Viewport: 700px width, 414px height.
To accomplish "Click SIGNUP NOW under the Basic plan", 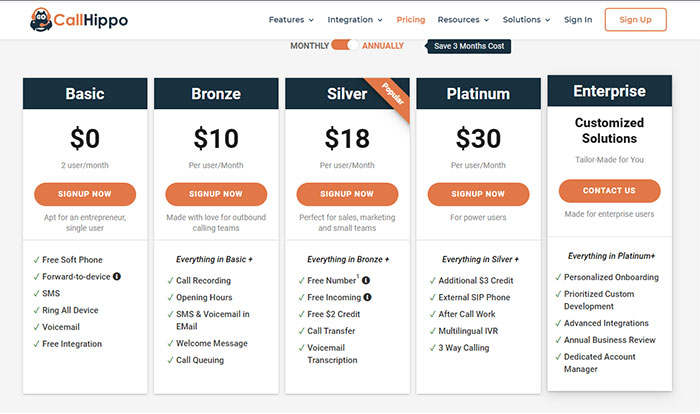I will (85, 194).
